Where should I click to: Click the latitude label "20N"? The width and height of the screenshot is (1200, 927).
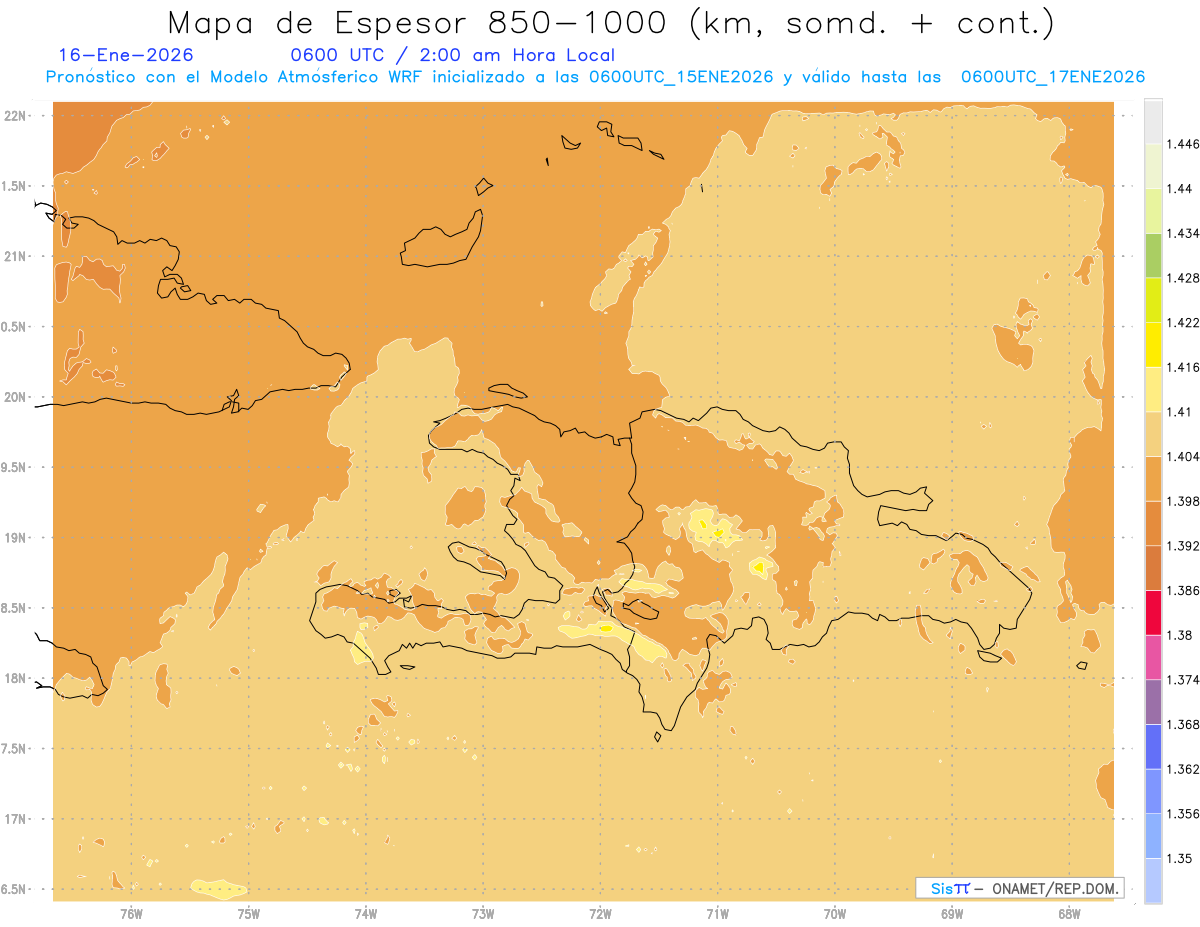pos(16,397)
